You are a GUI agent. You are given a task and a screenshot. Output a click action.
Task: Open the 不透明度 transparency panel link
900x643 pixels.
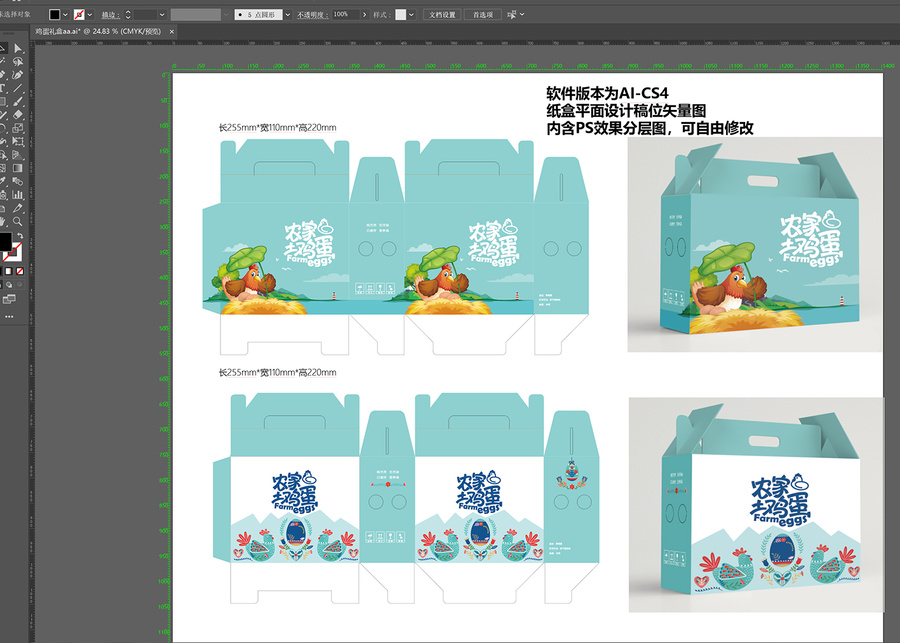click(312, 14)
